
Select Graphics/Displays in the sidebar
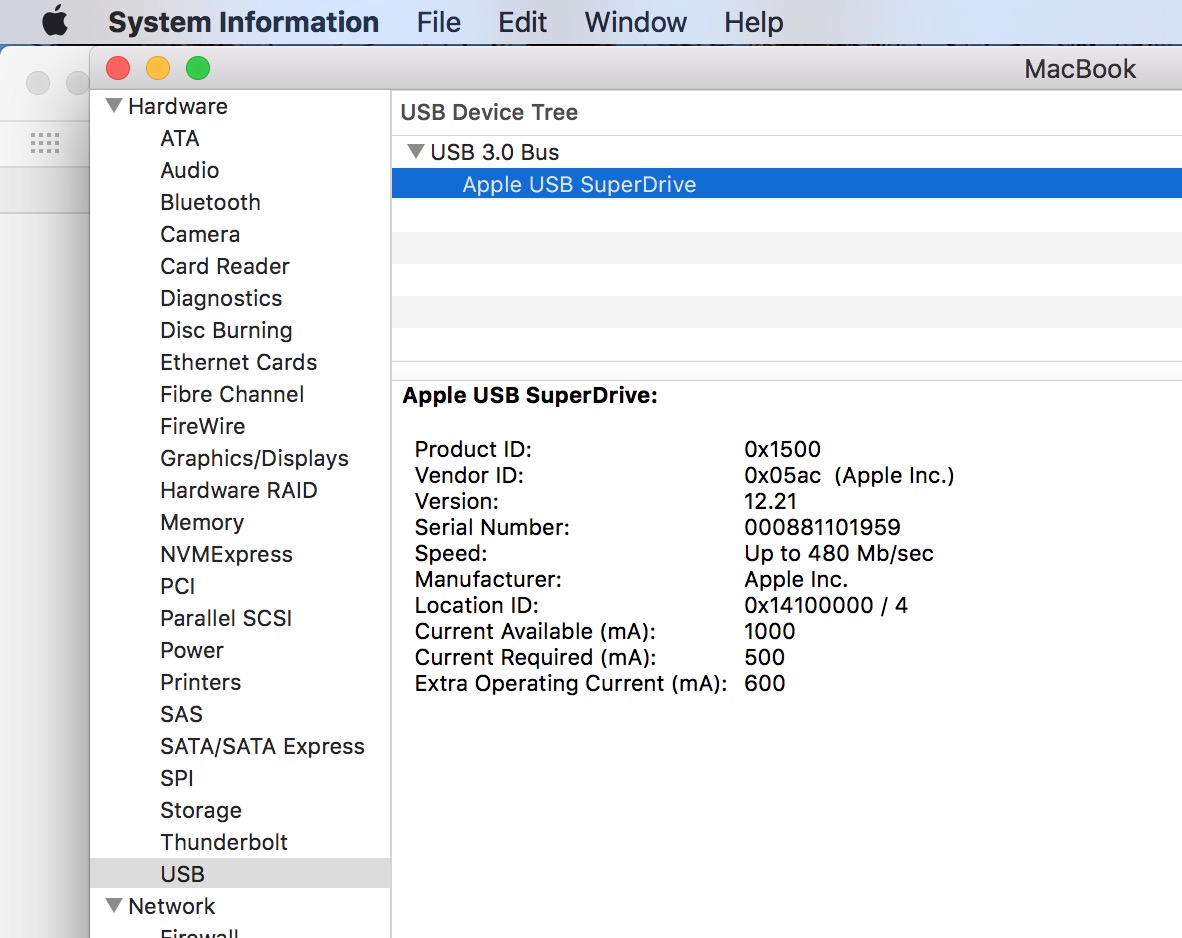(254, 458)
